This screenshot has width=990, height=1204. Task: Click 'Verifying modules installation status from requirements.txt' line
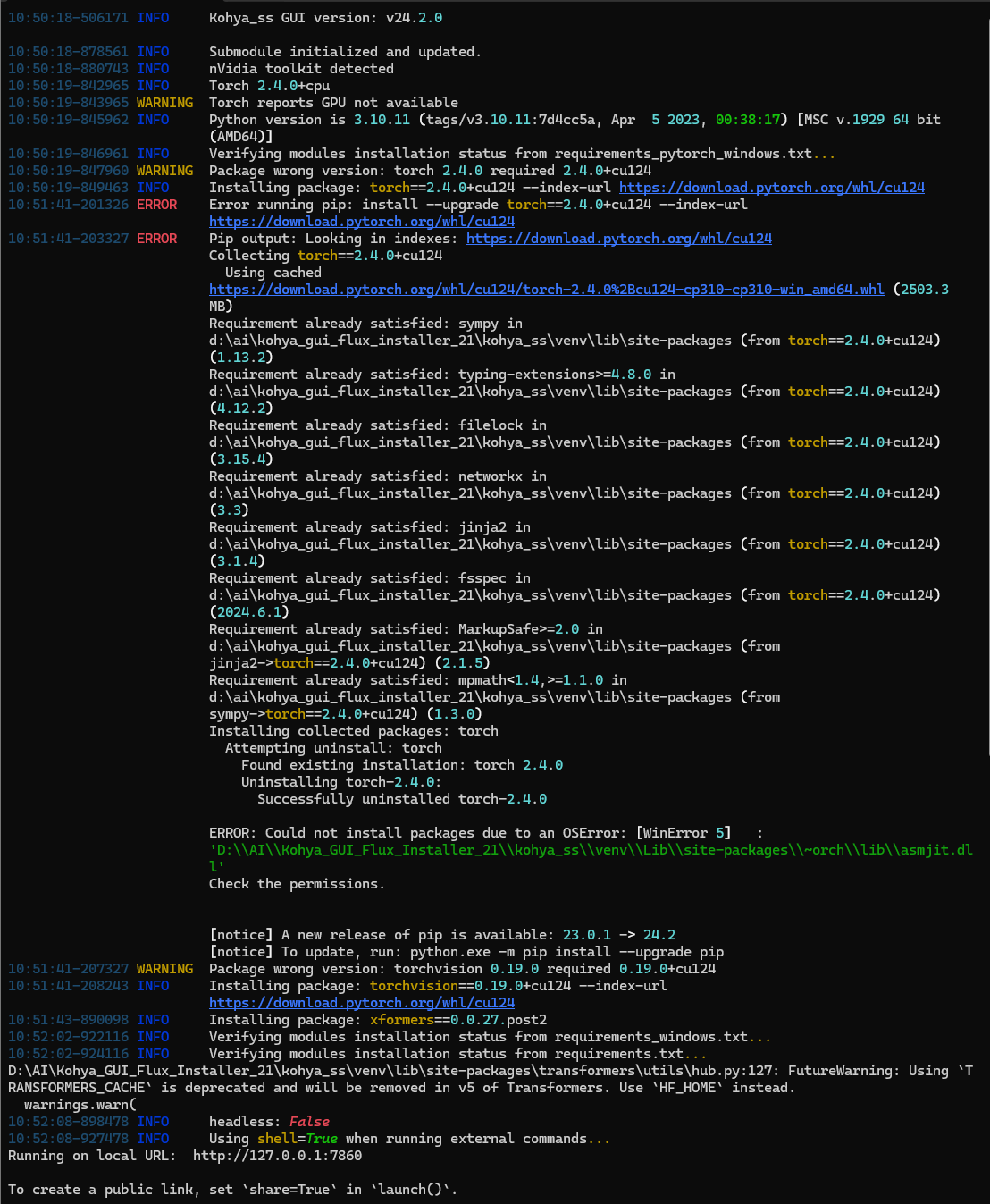(457, 1054)
